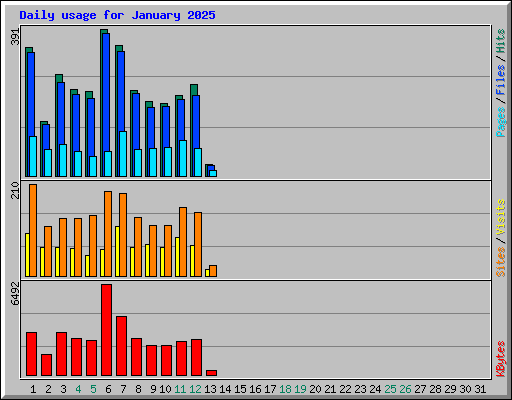512x400 pixels.
Task: Click the orange Sites bar for day 1
Action: 33,230
